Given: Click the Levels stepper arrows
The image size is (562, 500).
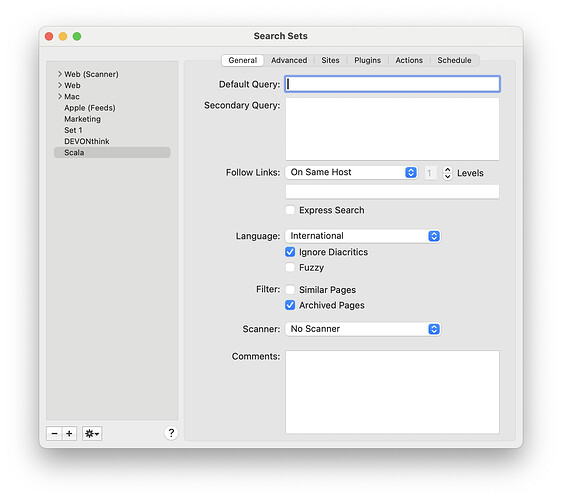Looking at the screenshot, I should pos(447,173).
